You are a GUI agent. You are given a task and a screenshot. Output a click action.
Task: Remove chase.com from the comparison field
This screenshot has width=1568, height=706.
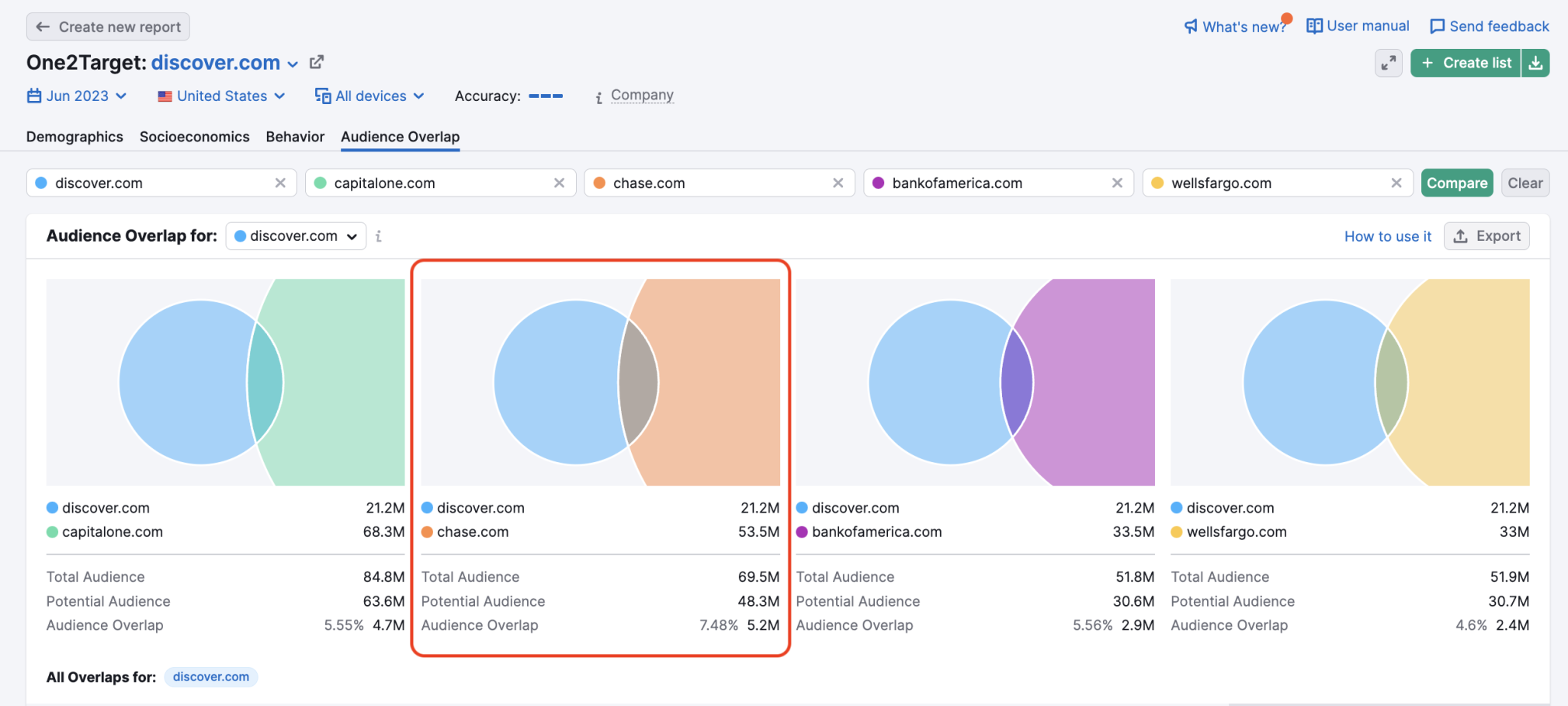click(x=838, y=183)
